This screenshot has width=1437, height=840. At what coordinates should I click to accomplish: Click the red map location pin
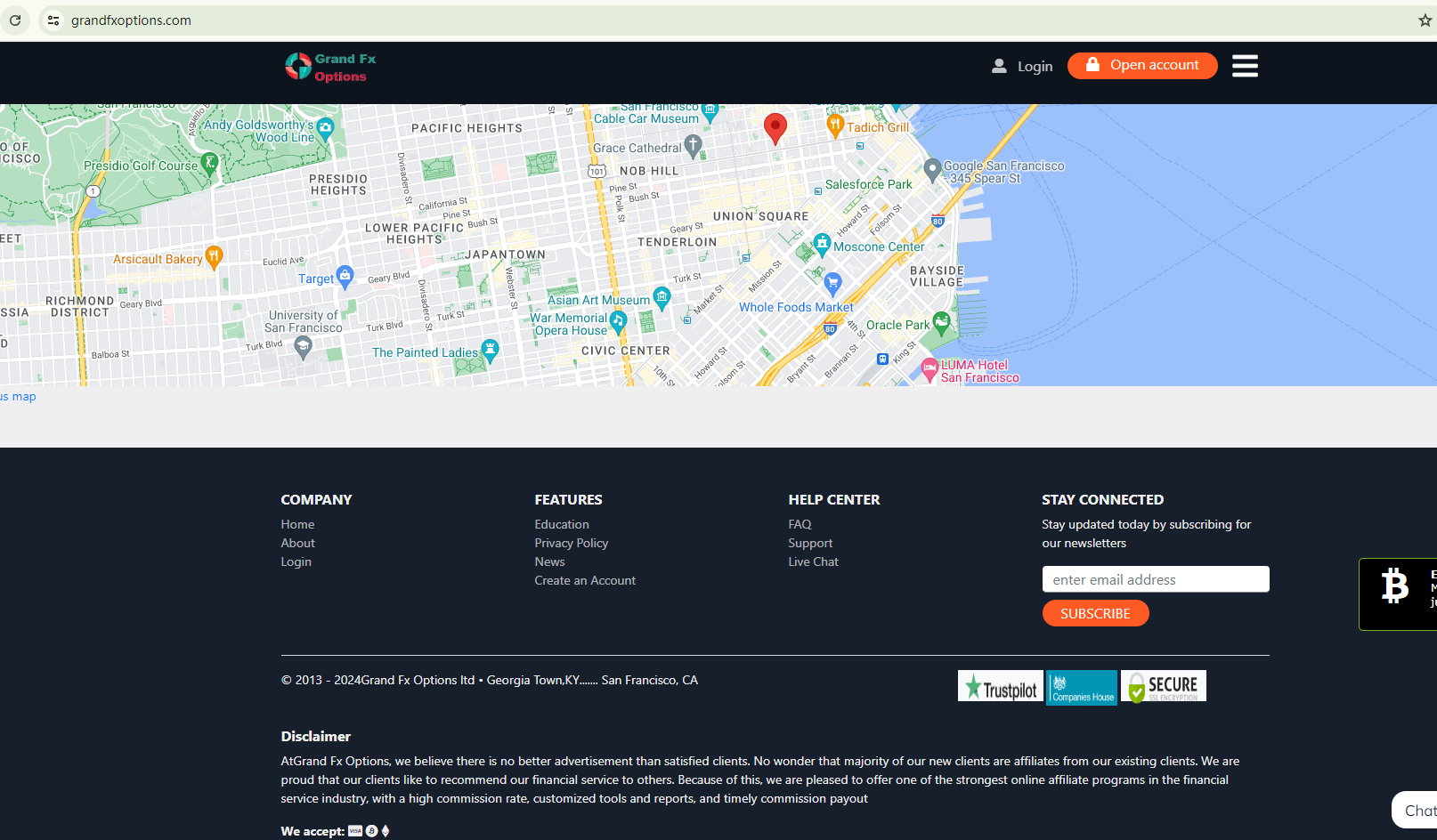(x=775, y=128)
